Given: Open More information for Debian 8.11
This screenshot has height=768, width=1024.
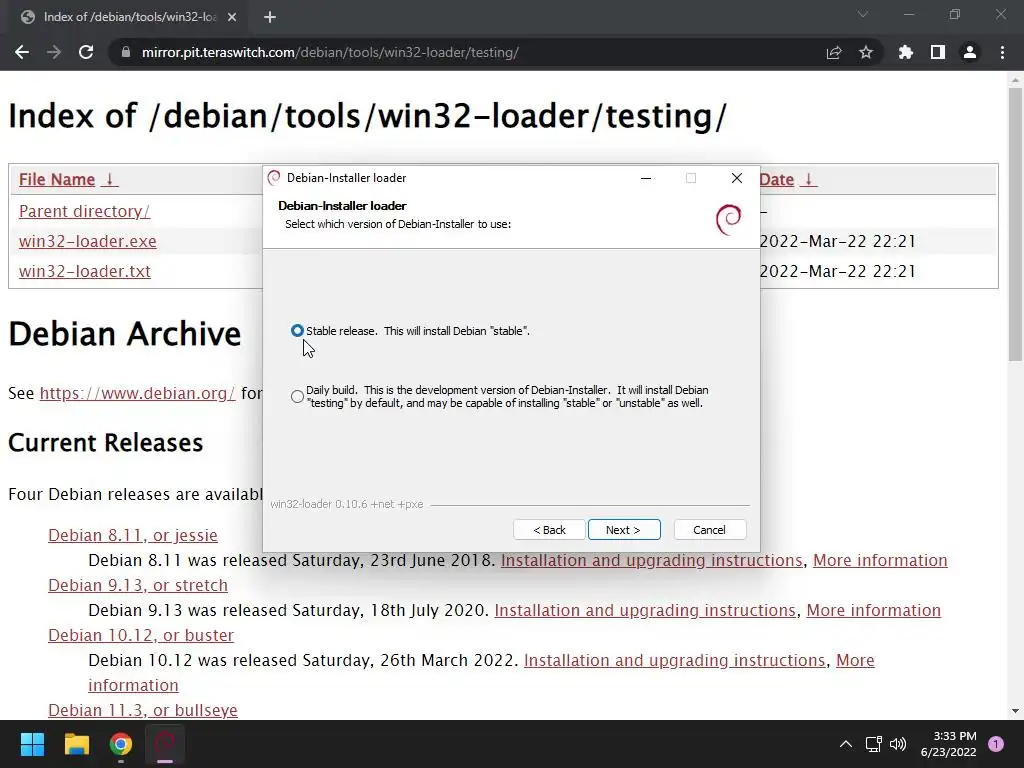Looking at the screenshot, I should click(x=880, y=560).
